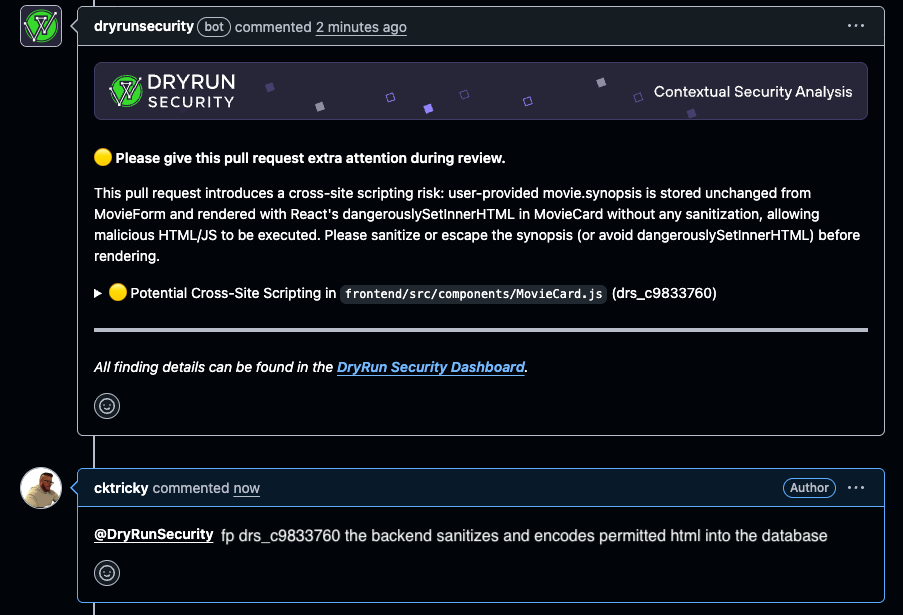Click yellow circle beside Potential Cross-Site Scripting
The width and height of the screenshot is (903, 615).
click(117, 293)
